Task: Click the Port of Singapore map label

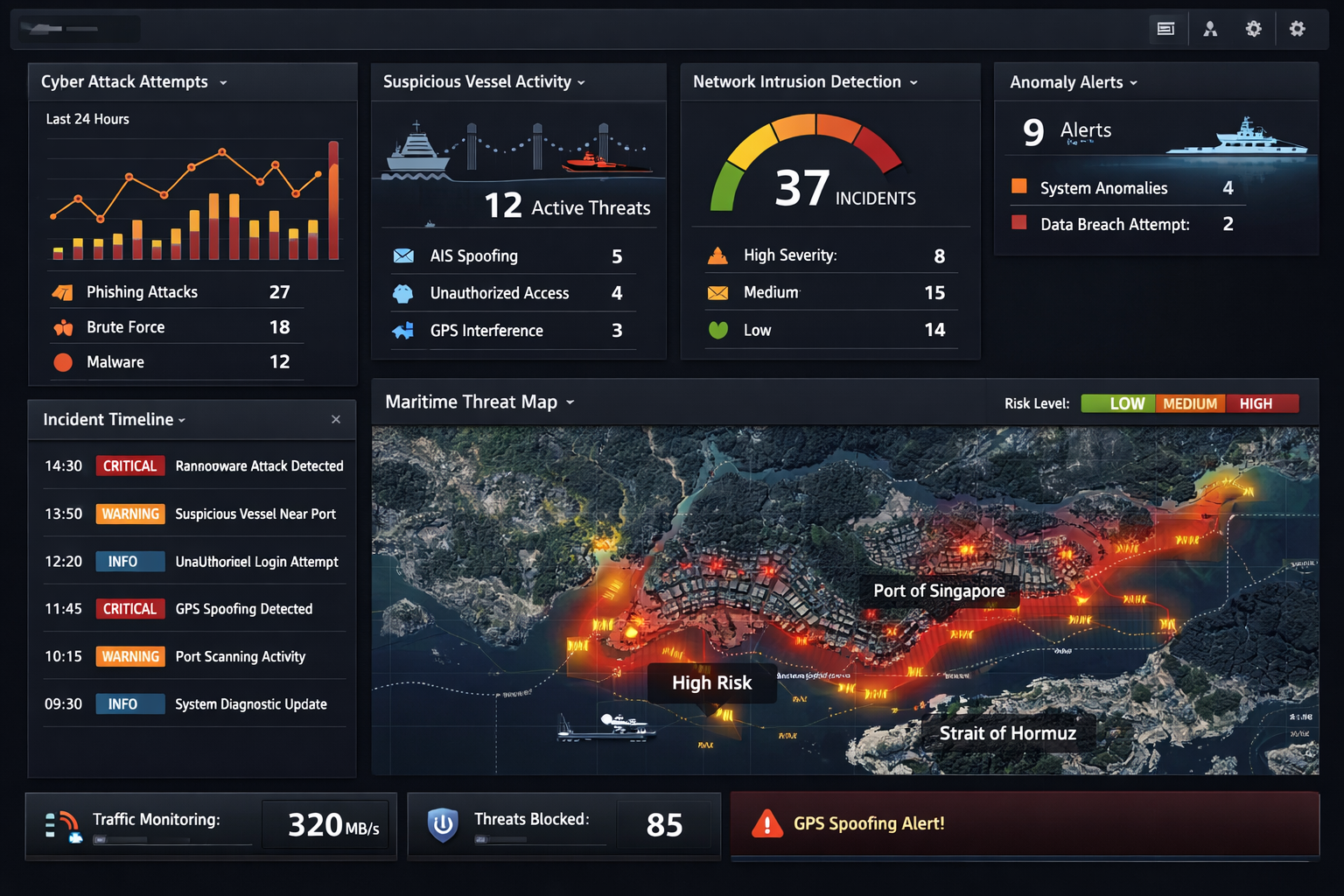Action: [x=939, y=591]
